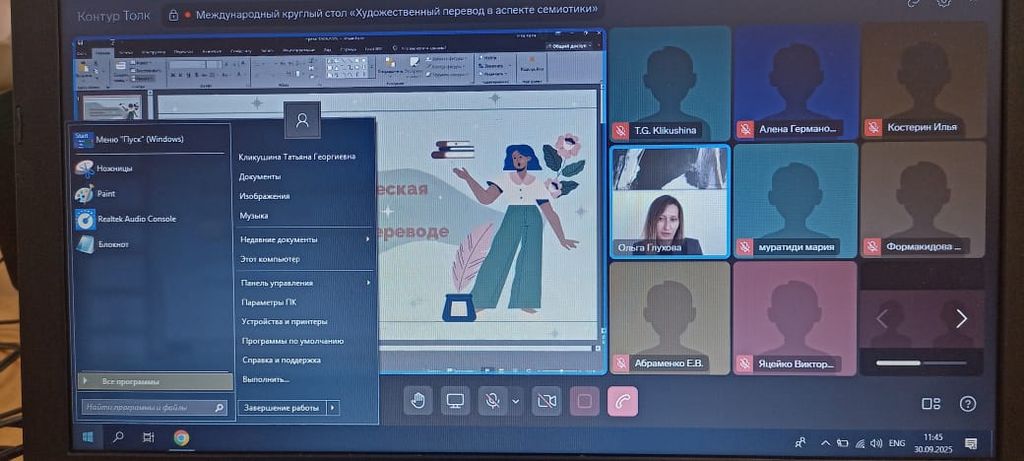Unmute the microphone
The width and height of the screenshot is (1024, 461).
pyautogui.click(x=492, y=401)
